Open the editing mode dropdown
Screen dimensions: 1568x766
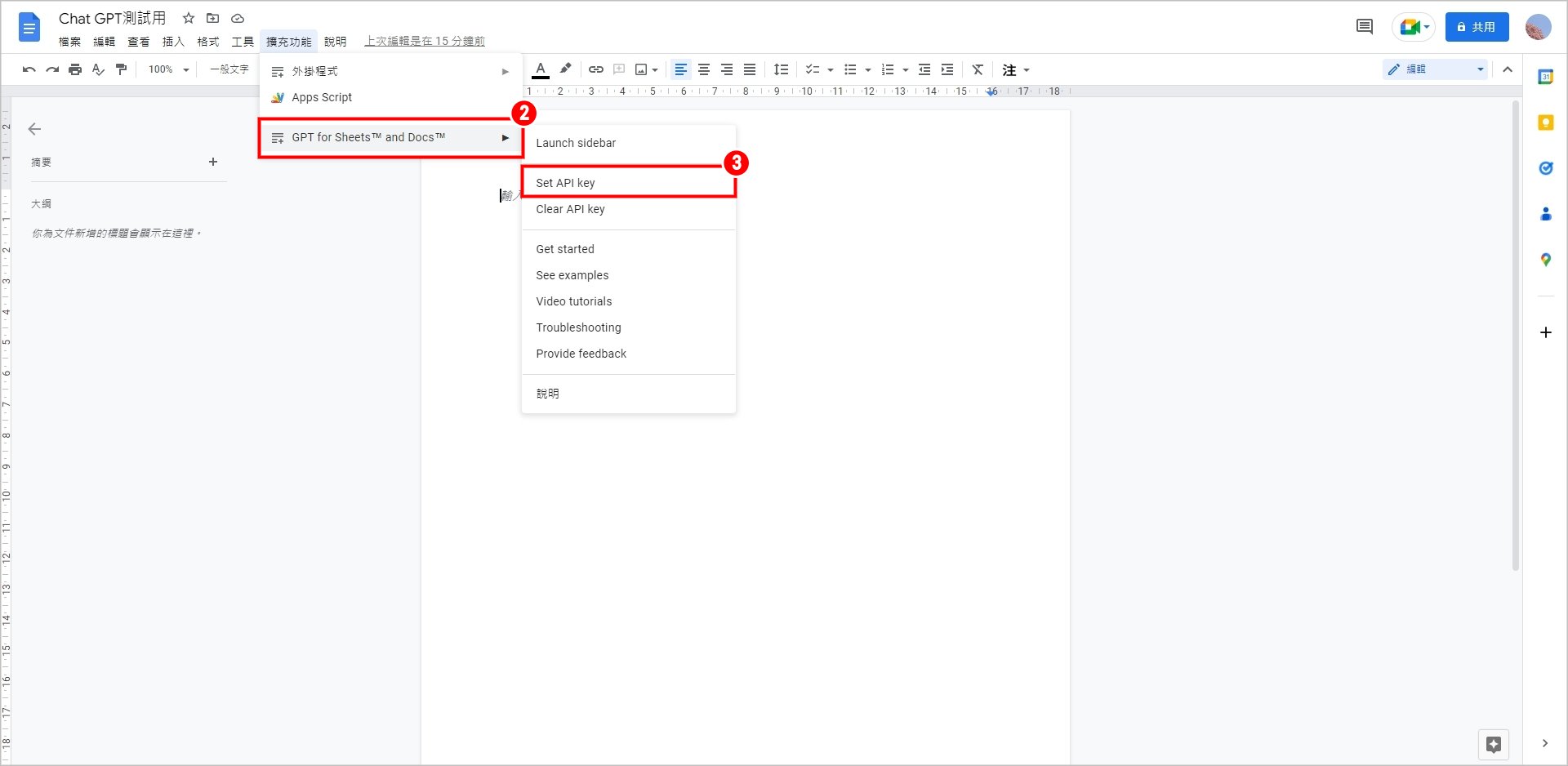[x=1436, y=69]
